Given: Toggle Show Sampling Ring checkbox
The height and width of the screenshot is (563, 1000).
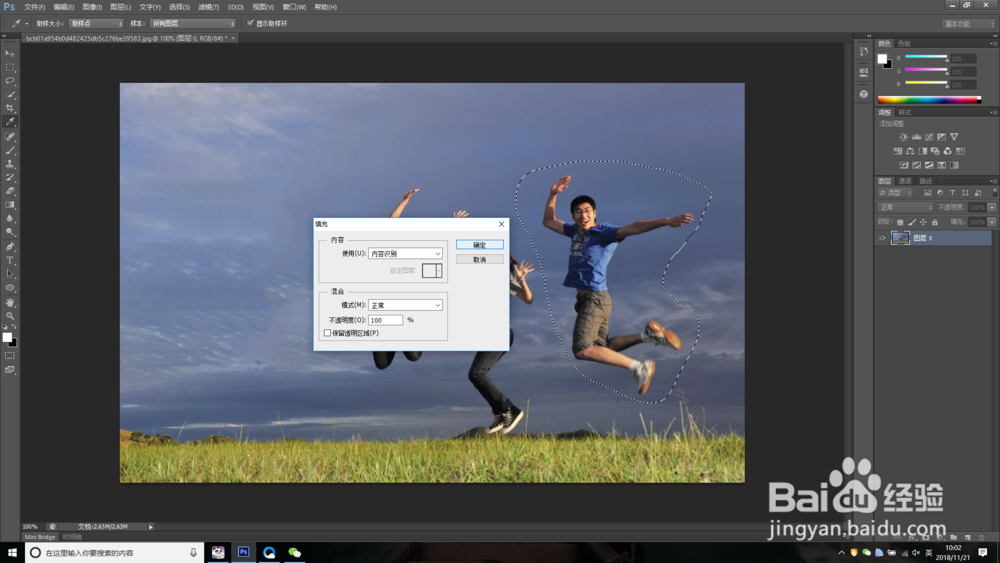Looking at the screenshot, I should click(250, 23).
